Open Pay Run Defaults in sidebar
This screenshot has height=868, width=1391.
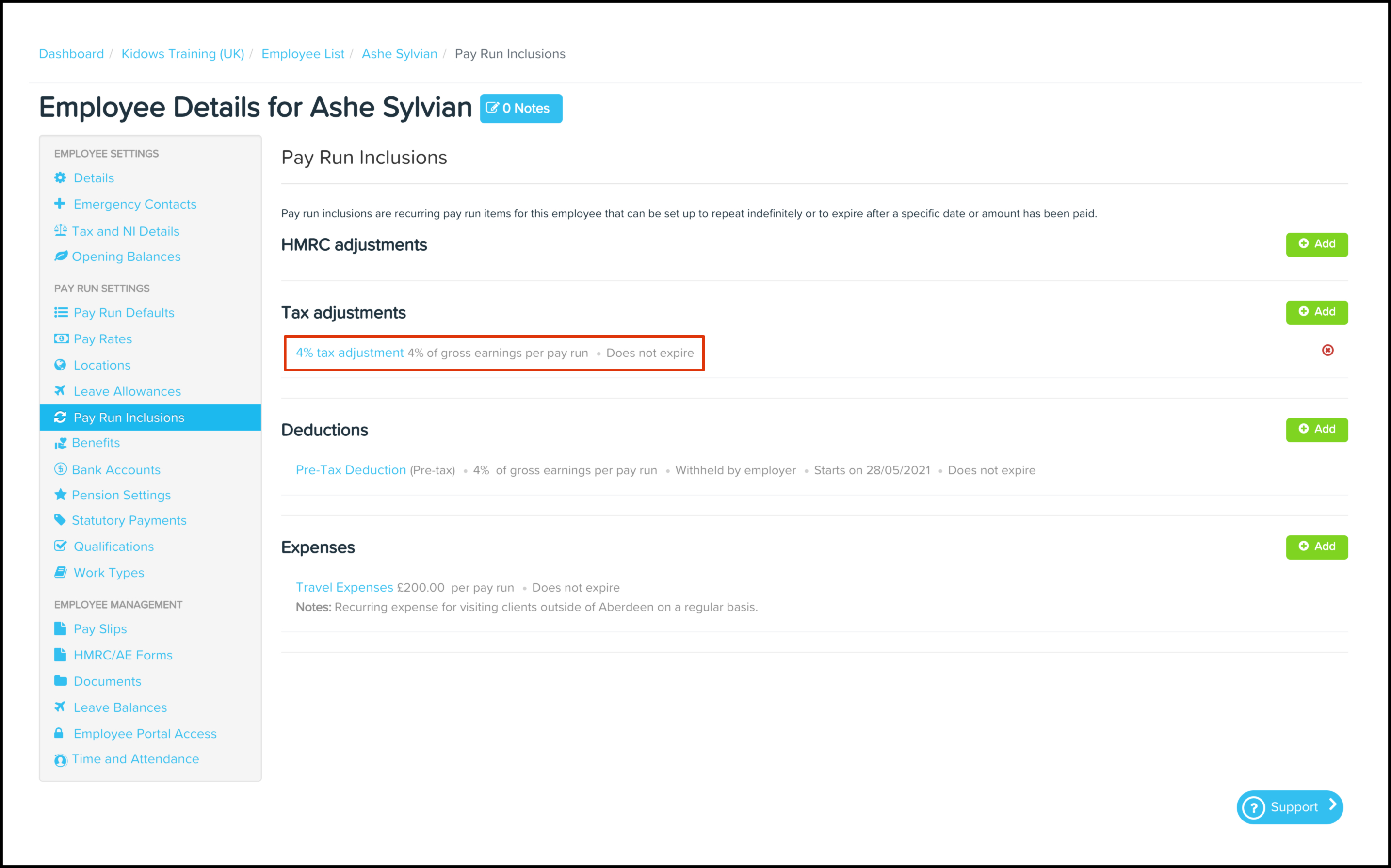point(124,313)
